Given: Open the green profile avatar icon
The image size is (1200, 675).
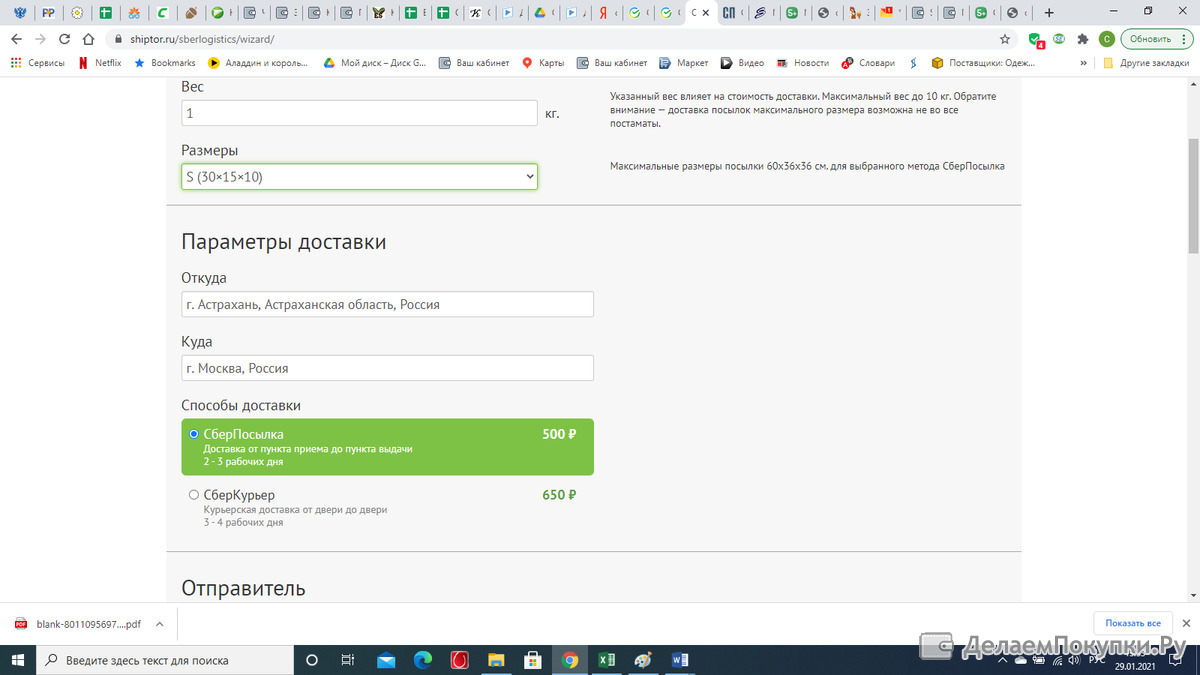Looking at the screenshot, I should 1106,39.
